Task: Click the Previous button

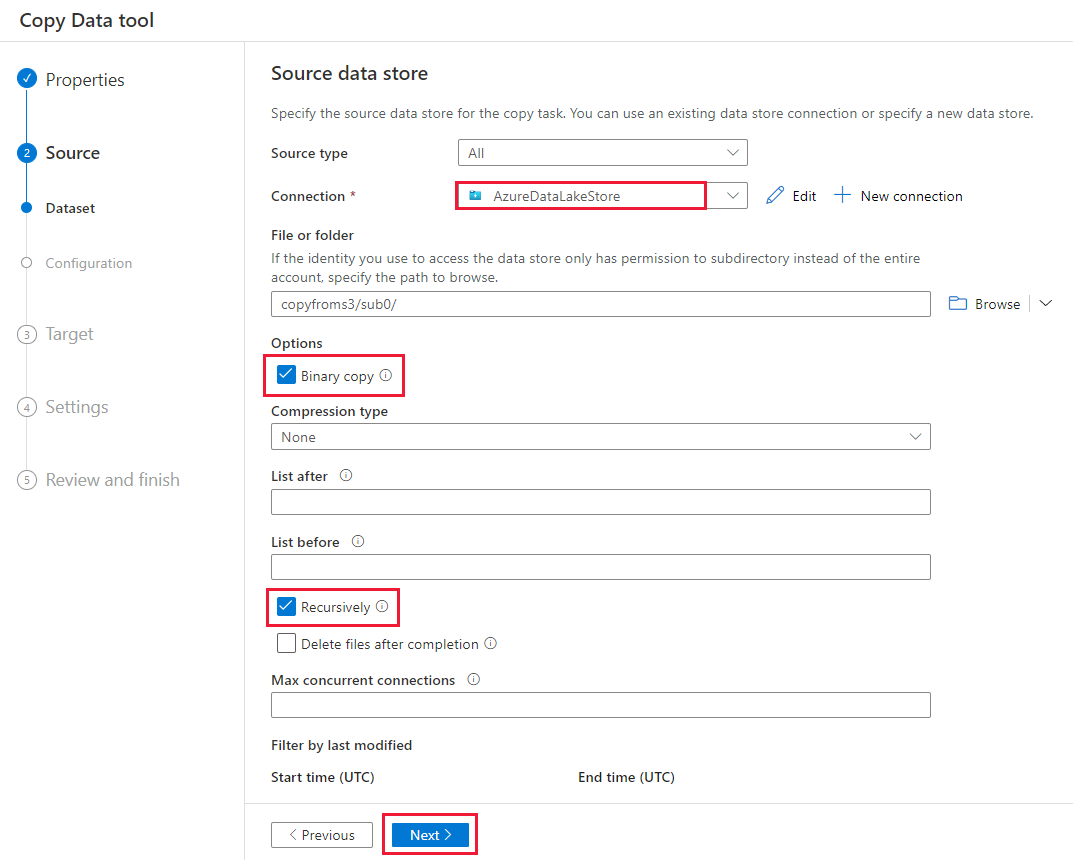Action: [x=322, y=835]
